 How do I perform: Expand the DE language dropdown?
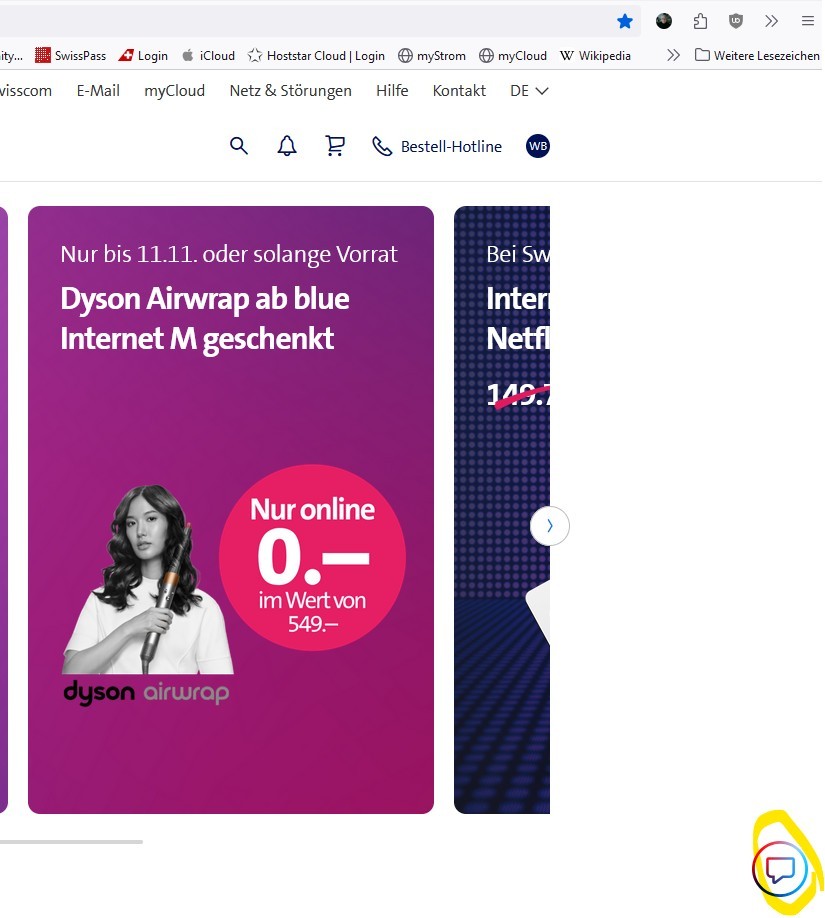(x=529, y=91)
